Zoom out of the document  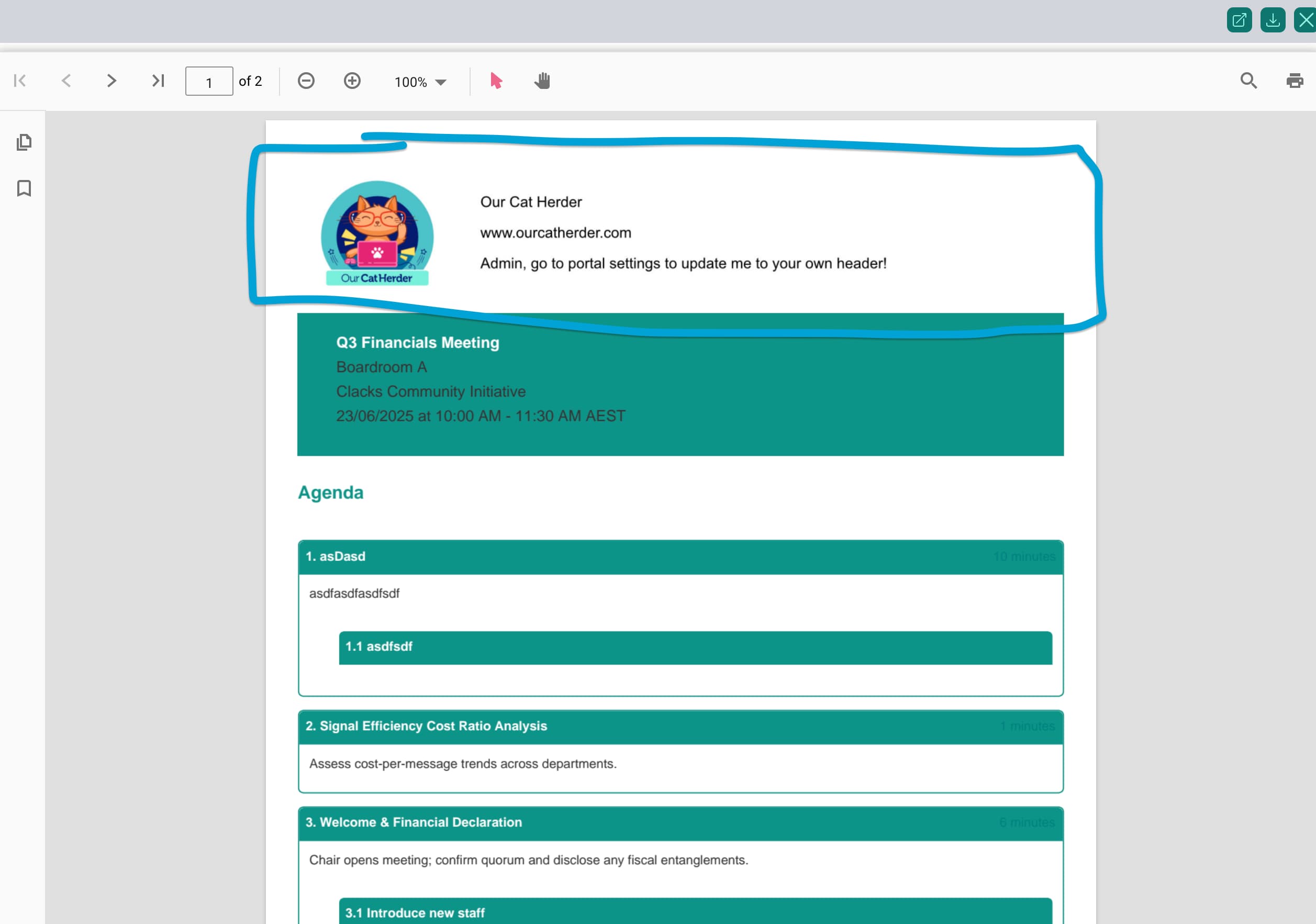(306, 81)
